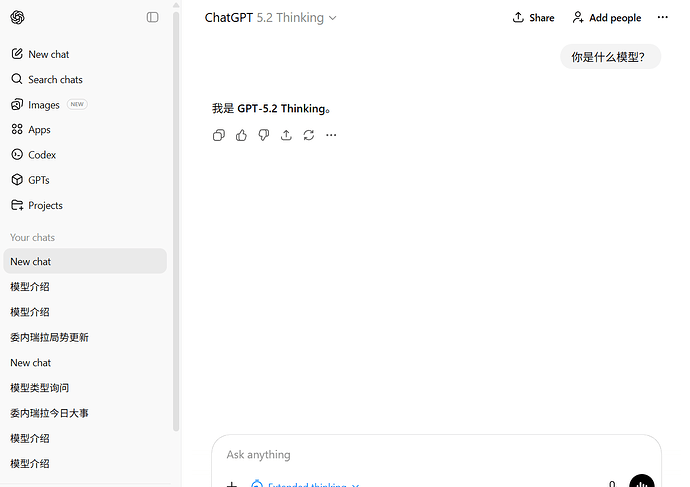Open the conversation options menu in the top right
690x487 pixels.
pos(662,18)
